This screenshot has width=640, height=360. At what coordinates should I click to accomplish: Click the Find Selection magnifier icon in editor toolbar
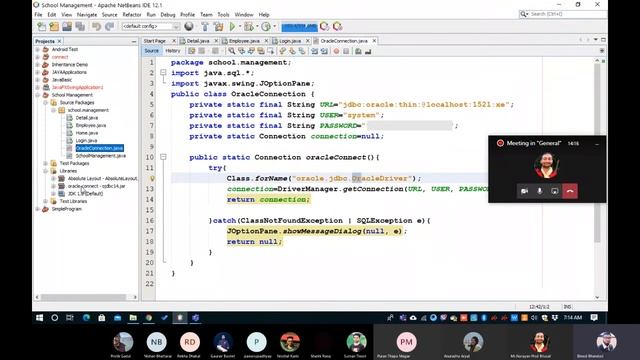[x=231, y=51]
